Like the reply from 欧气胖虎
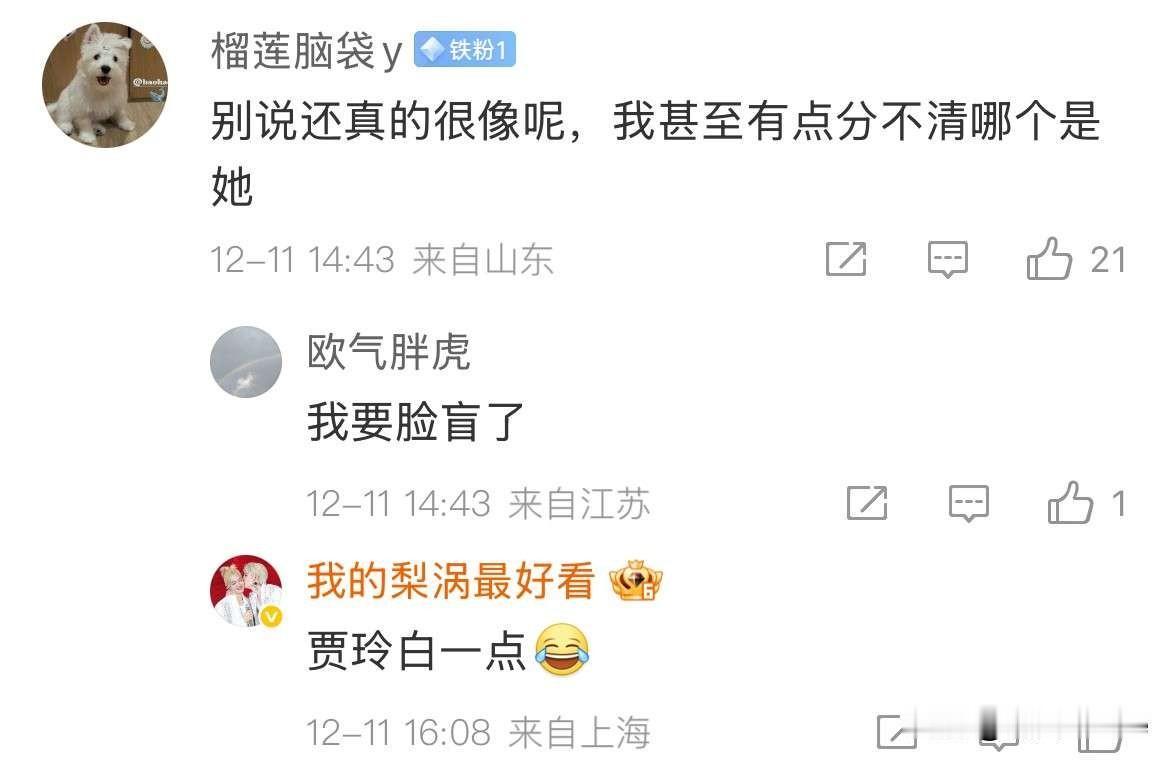The width and height of the screenshot is (1170, 760). click(1070, 502)
